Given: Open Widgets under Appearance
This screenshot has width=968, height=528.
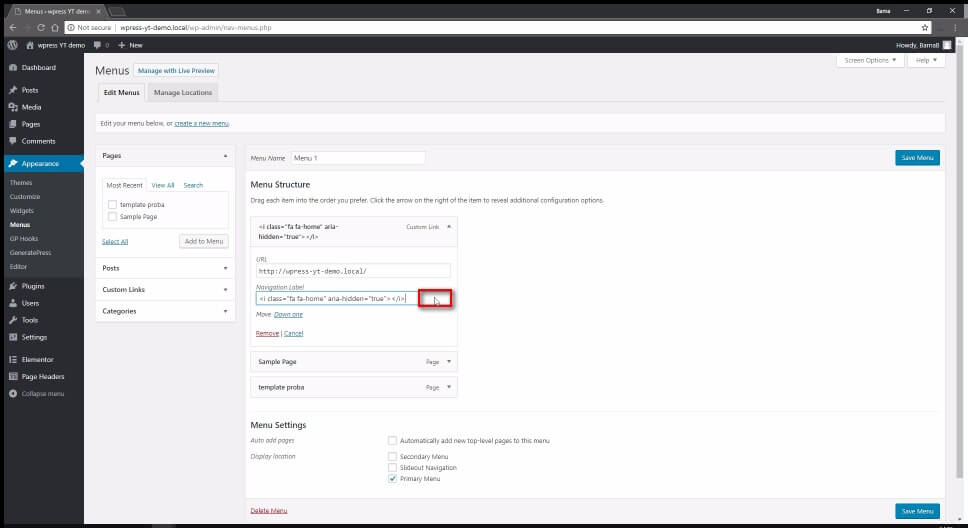Looking at the screenshot, I should [x=22, y=211].
